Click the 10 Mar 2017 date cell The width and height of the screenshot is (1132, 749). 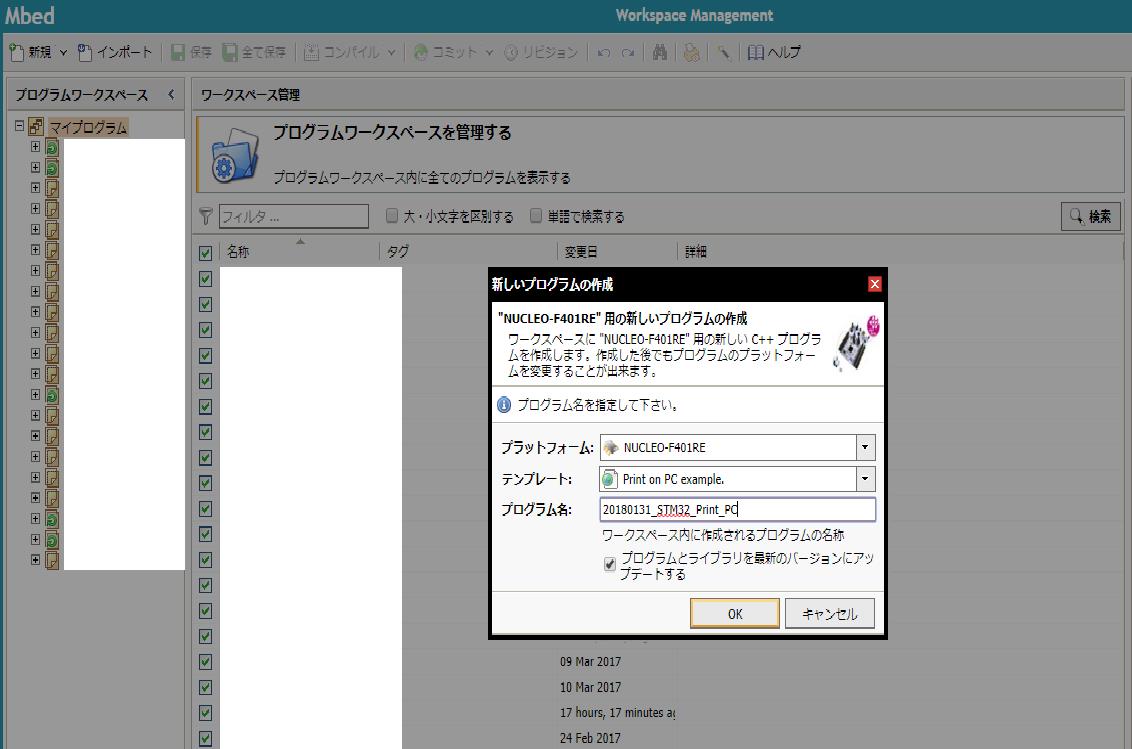click(x=590, y=687)
